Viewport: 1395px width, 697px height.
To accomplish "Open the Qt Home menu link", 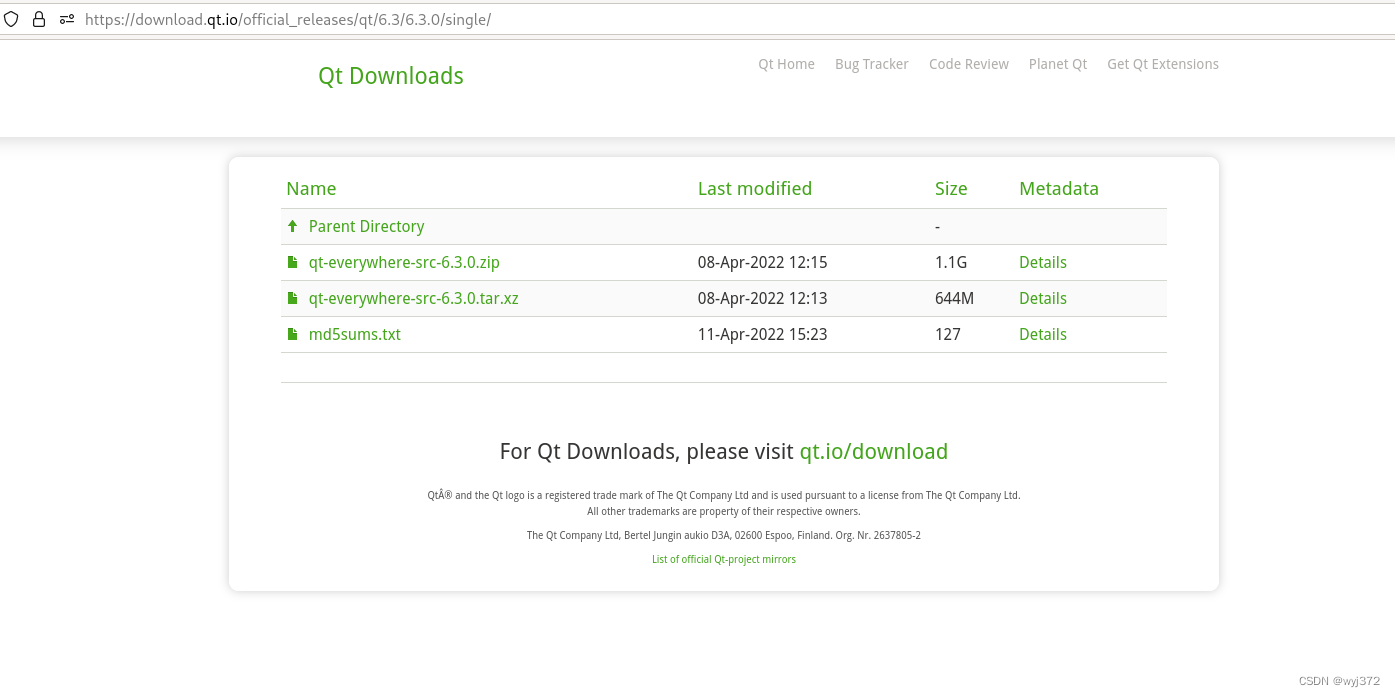I will [786, 64].
